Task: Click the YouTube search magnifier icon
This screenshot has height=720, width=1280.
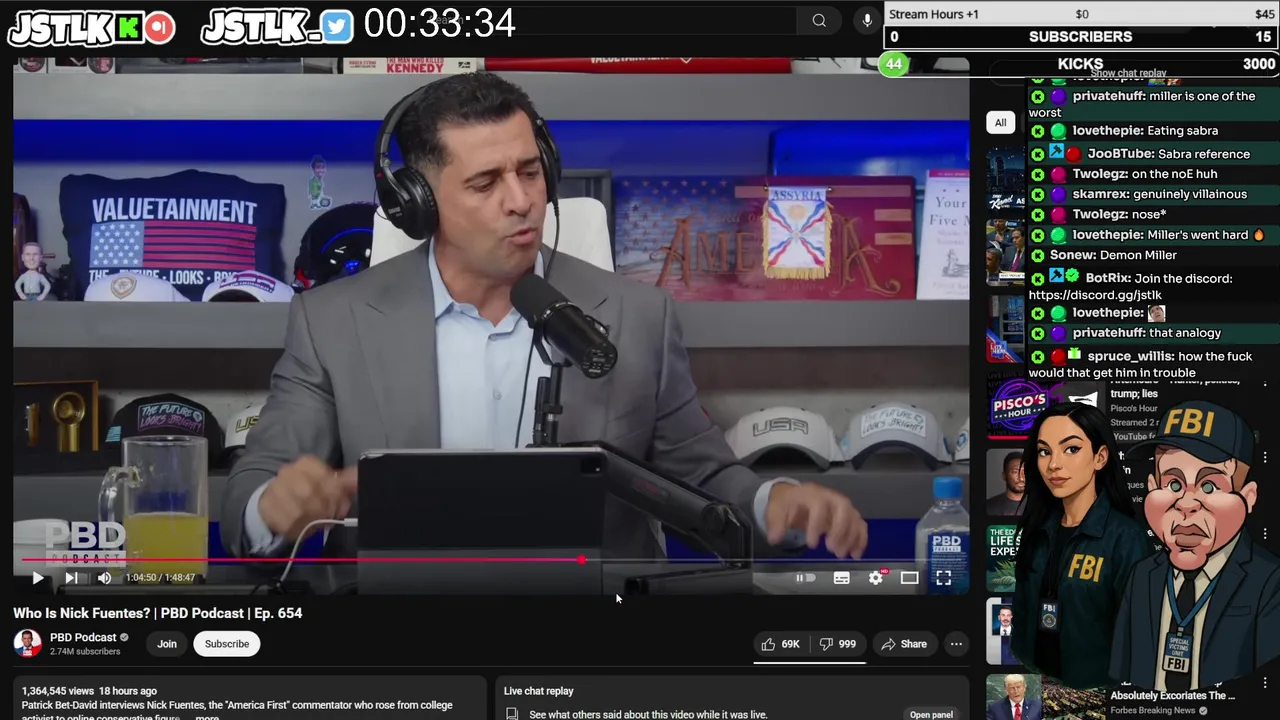Action: [819, 20]
